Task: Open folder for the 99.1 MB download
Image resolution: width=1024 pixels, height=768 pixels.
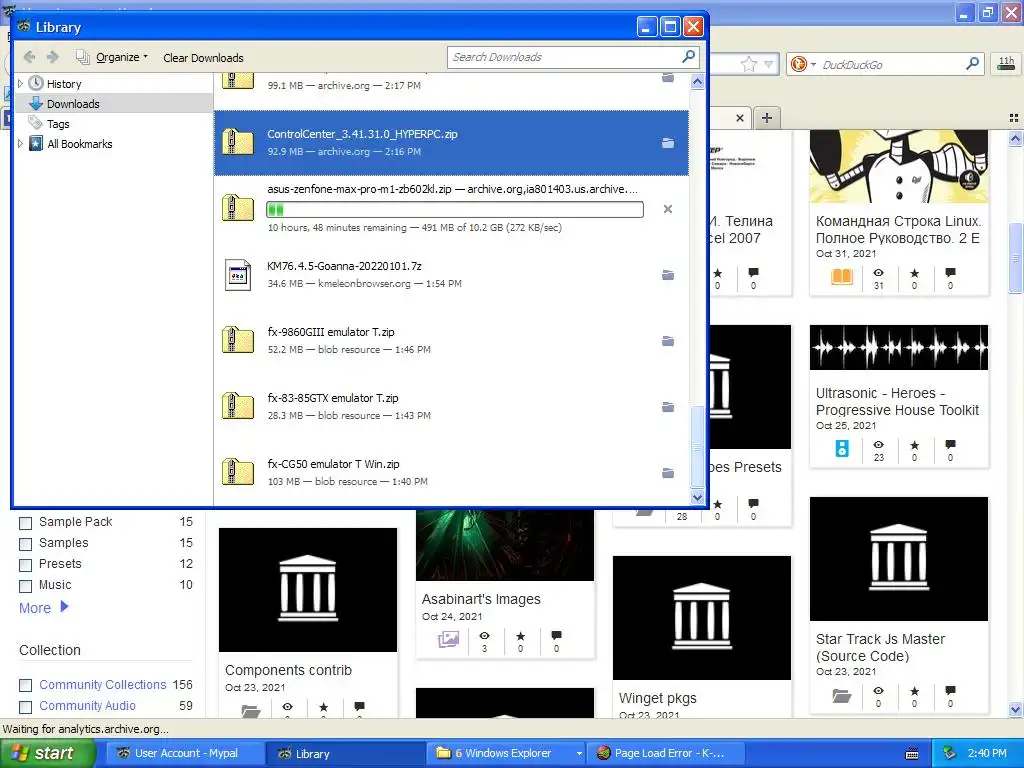Action: [x=667, y=78]
